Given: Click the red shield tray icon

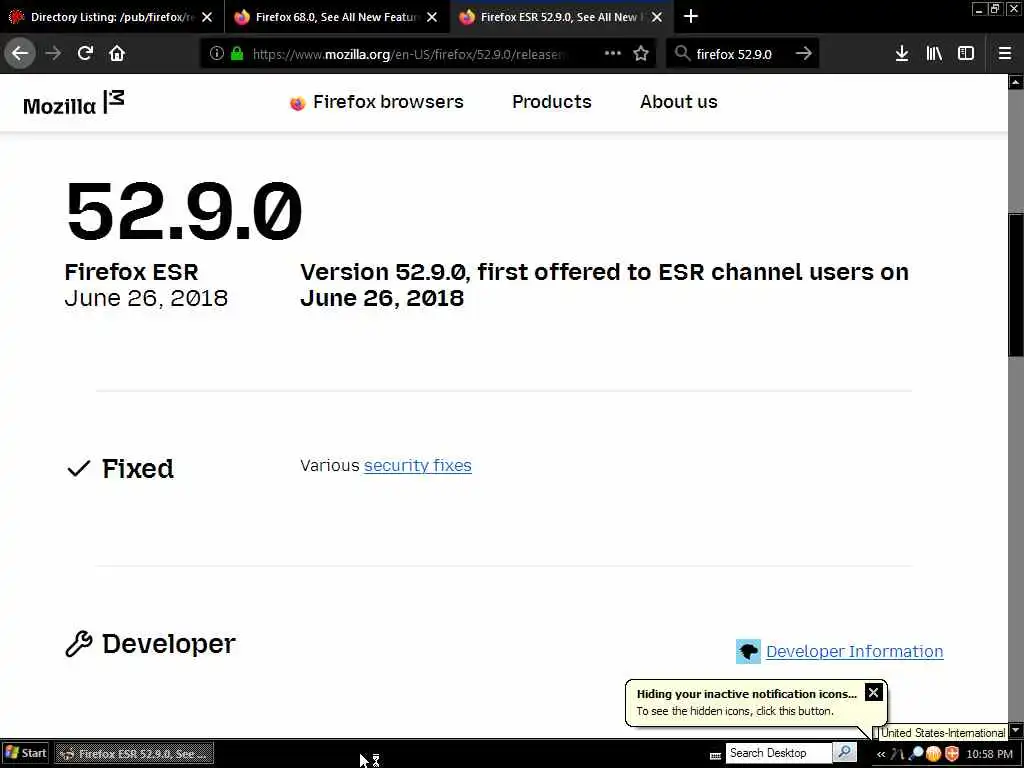Looking at the screenshot, I should pos(952,754).
